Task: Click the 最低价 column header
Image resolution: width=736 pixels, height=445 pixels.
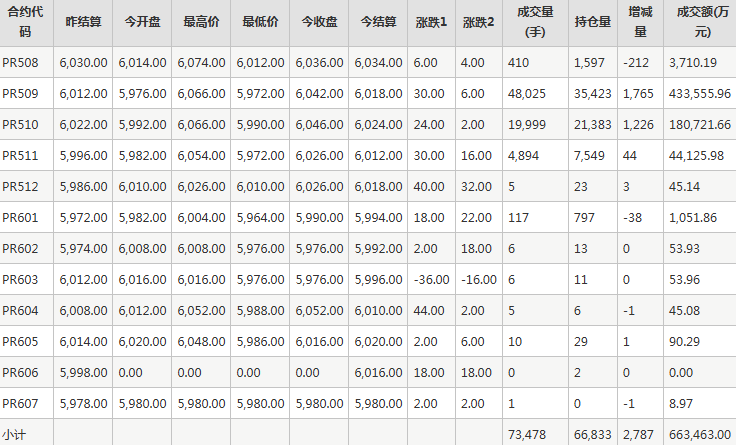Action: [260, 22]
